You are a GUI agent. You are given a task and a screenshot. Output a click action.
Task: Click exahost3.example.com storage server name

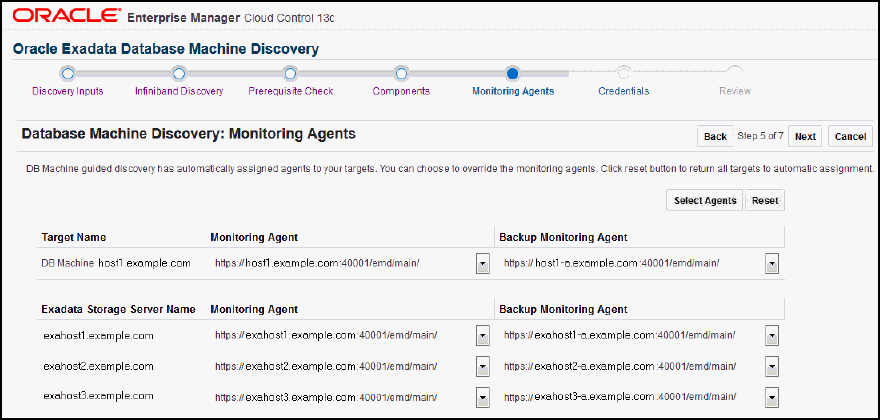(98, 396)
